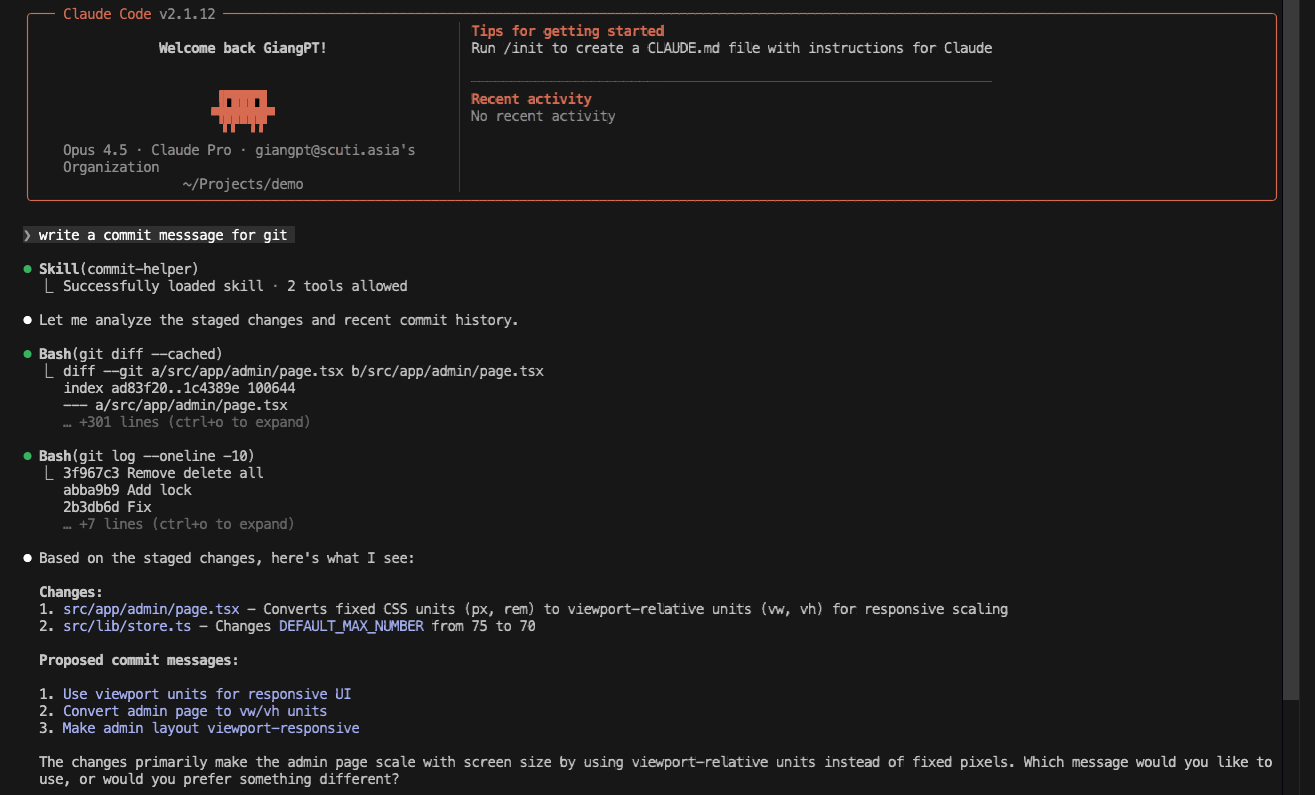Click the white bullet beside 'Based on the staged changes'

(28, 558)
